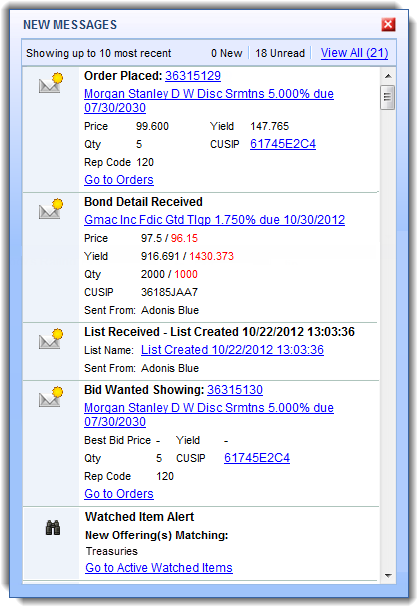Viewport: 418px width, 607px height.
Task: Click the Bond Detail Received heading
Action: (x=143, y=202)
